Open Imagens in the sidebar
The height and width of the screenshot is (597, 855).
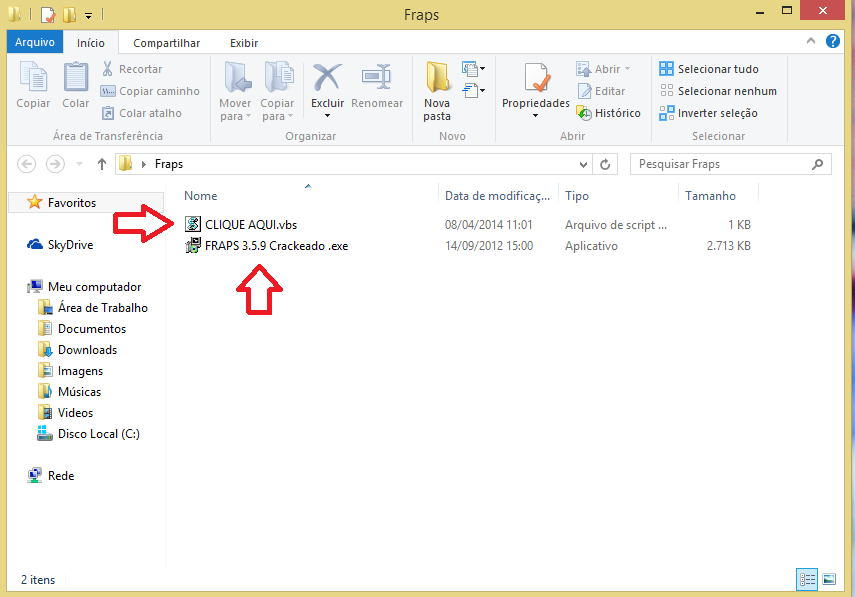[x=70, y=371]
